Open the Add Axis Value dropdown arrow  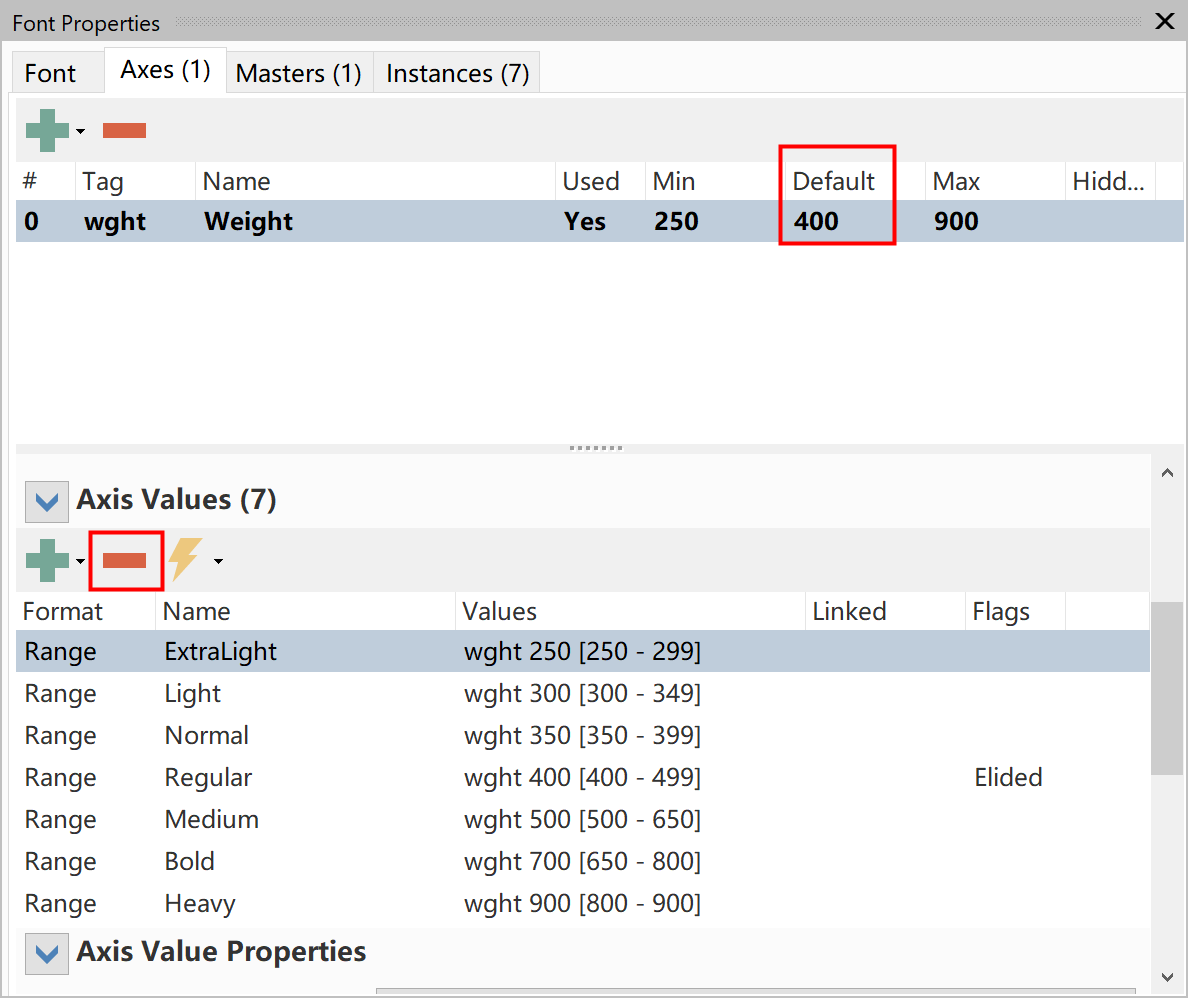[80, 562]
